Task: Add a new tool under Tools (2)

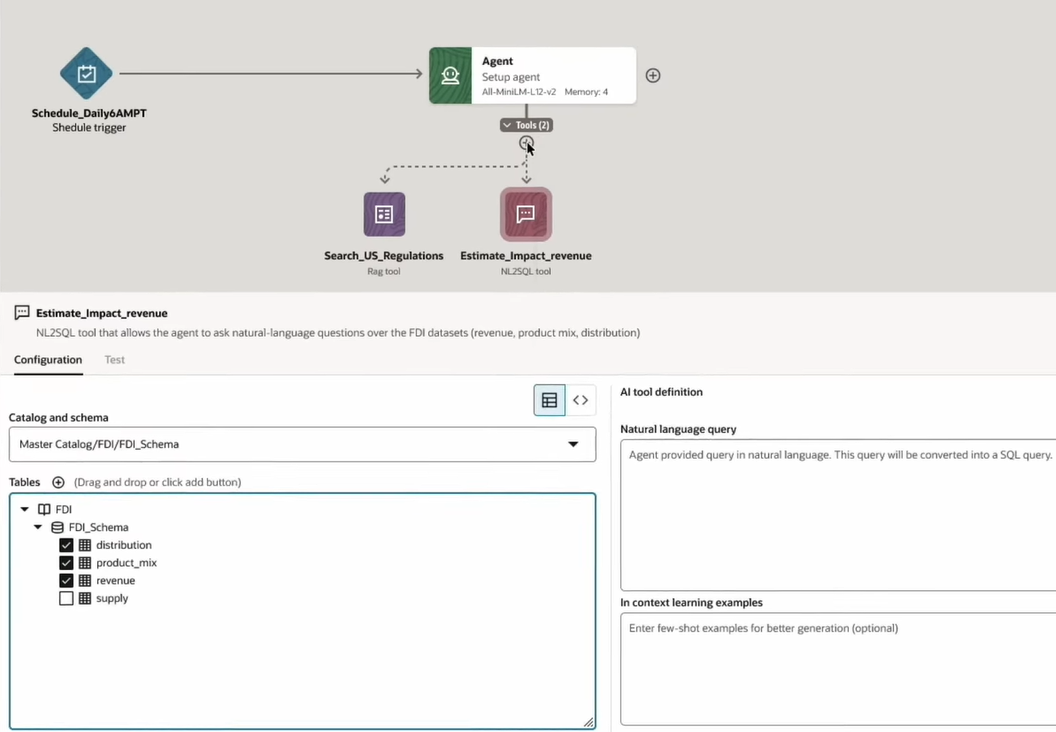Action: [x=526, y=143]
